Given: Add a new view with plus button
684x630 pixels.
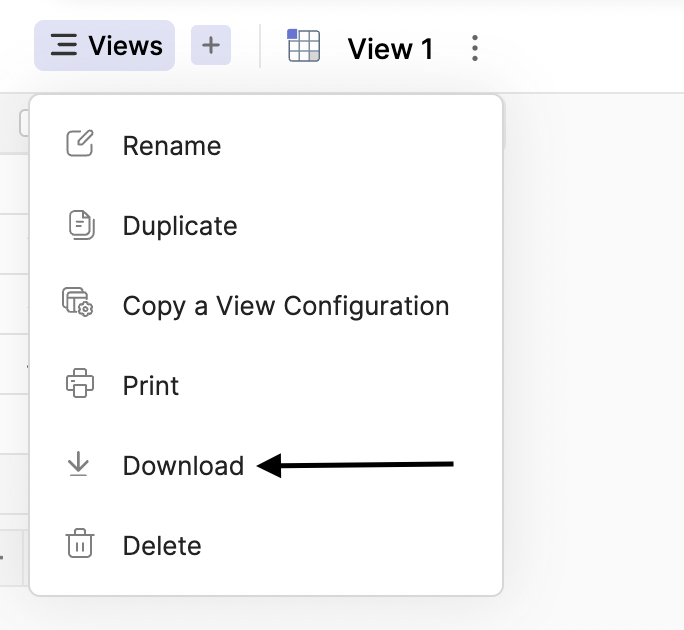Looking at the screenshot, I should pyautogui.click(x=211, y=46).
